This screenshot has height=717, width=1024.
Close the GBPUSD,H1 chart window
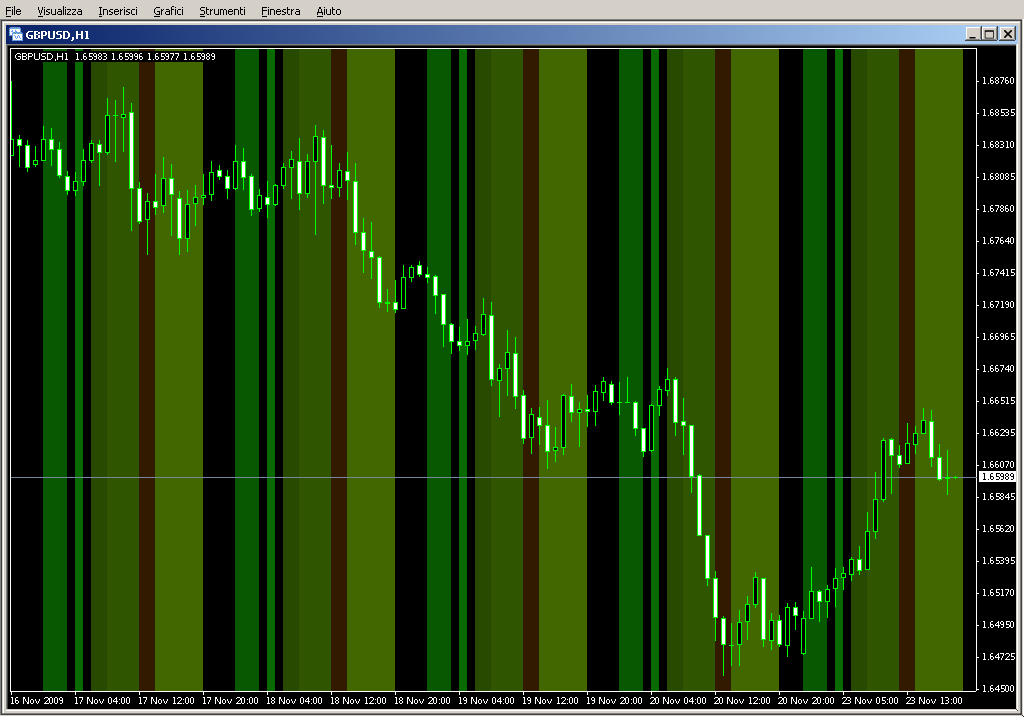tap(1008, 34)
